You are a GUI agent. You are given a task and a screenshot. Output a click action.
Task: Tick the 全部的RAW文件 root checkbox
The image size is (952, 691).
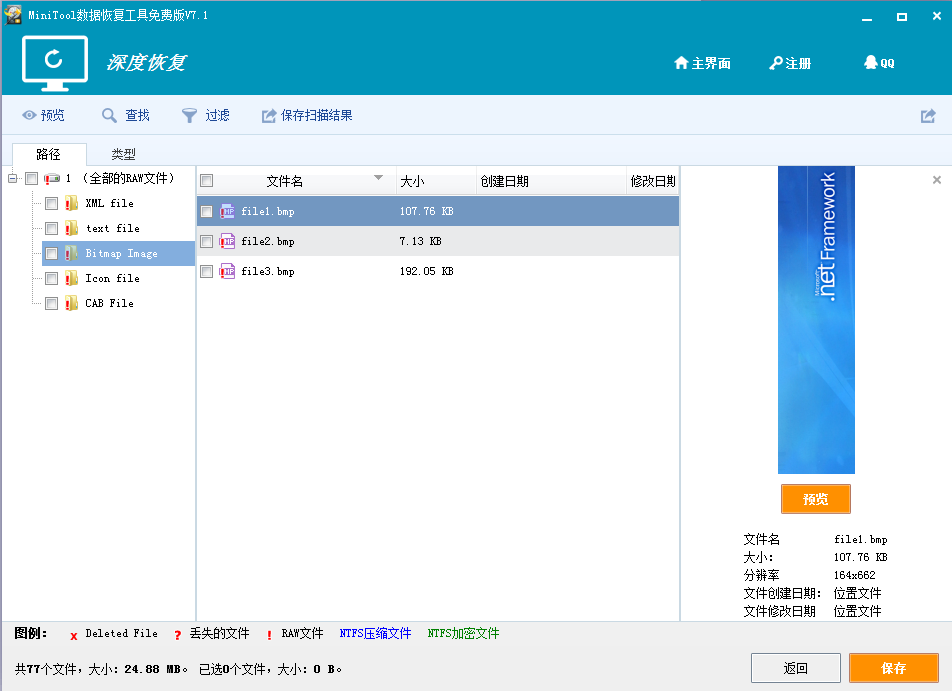click(x=32, y=179)
